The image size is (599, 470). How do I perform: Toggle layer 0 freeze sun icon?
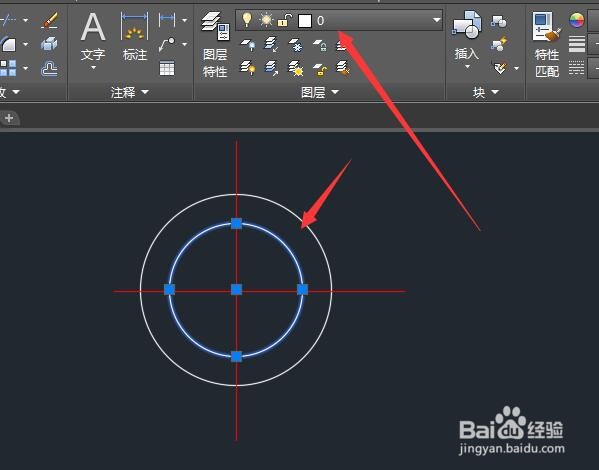(266, 20)
